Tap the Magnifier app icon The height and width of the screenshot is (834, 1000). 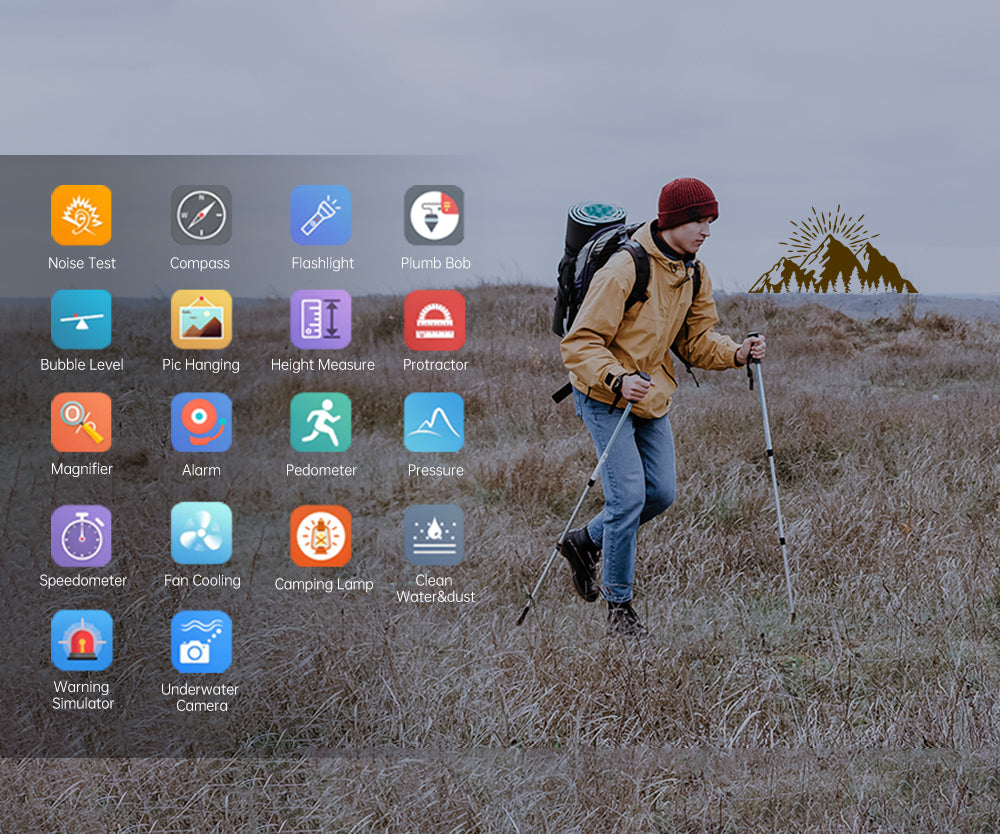[81, 422]
